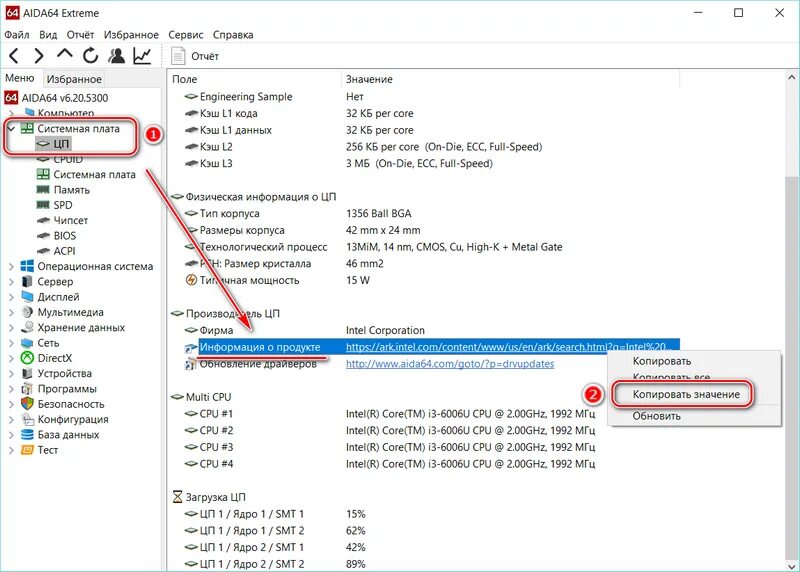Open the ark.intel.com product link
Screen dimensions: 800x572
508,347
